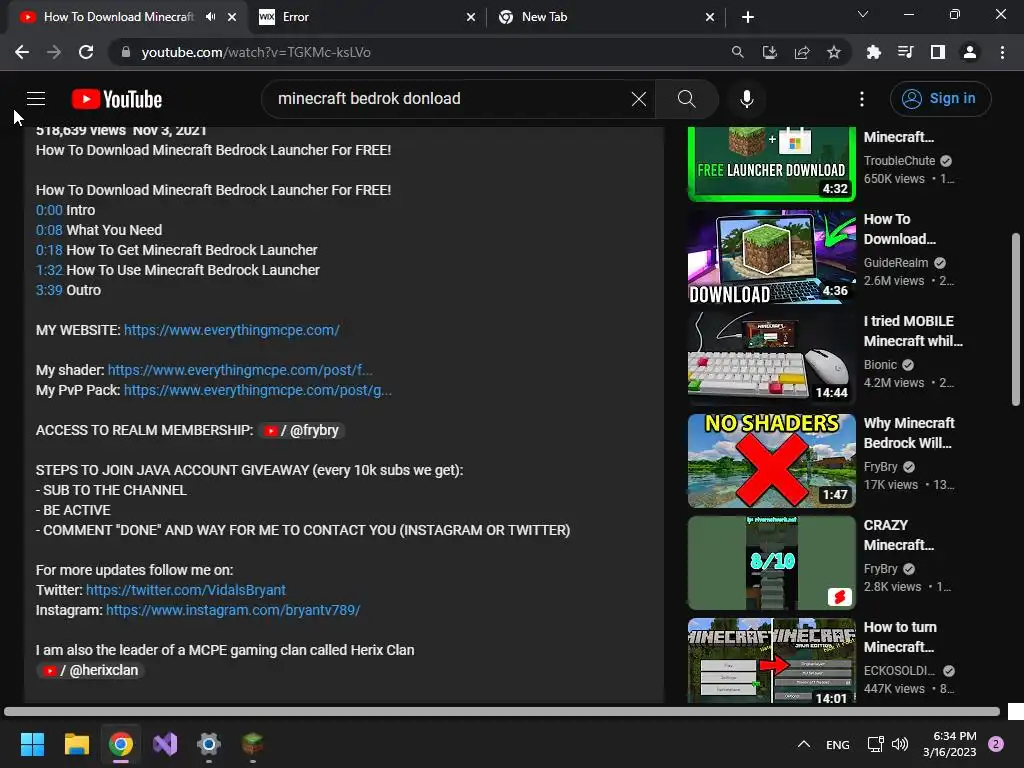This screenshot has width=1024, height=768.
Task: Go back with browser back arrow
Action: click(22, 52)
